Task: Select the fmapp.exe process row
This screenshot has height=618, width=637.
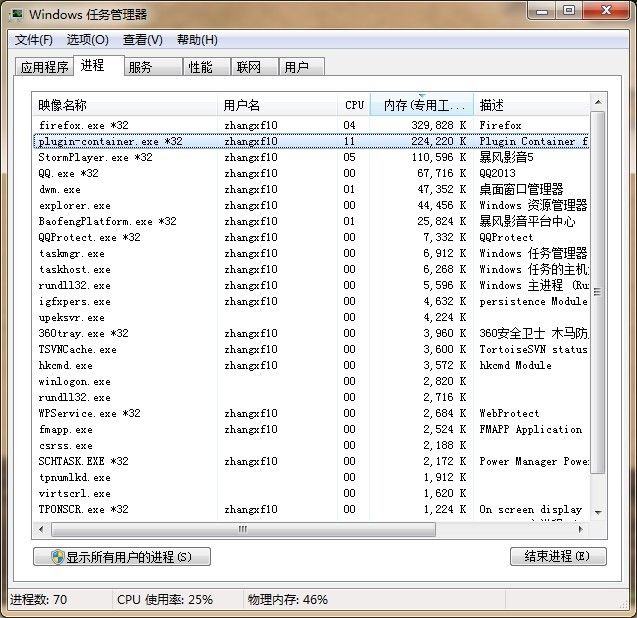Action: tap(311, 429)
